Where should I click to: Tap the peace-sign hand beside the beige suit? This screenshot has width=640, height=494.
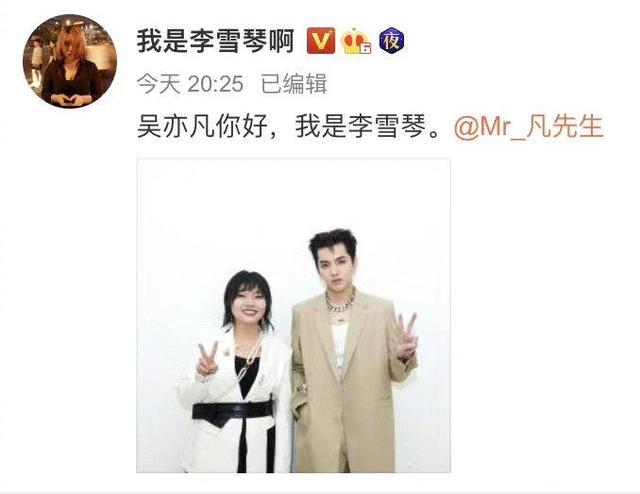pos(406,337)
